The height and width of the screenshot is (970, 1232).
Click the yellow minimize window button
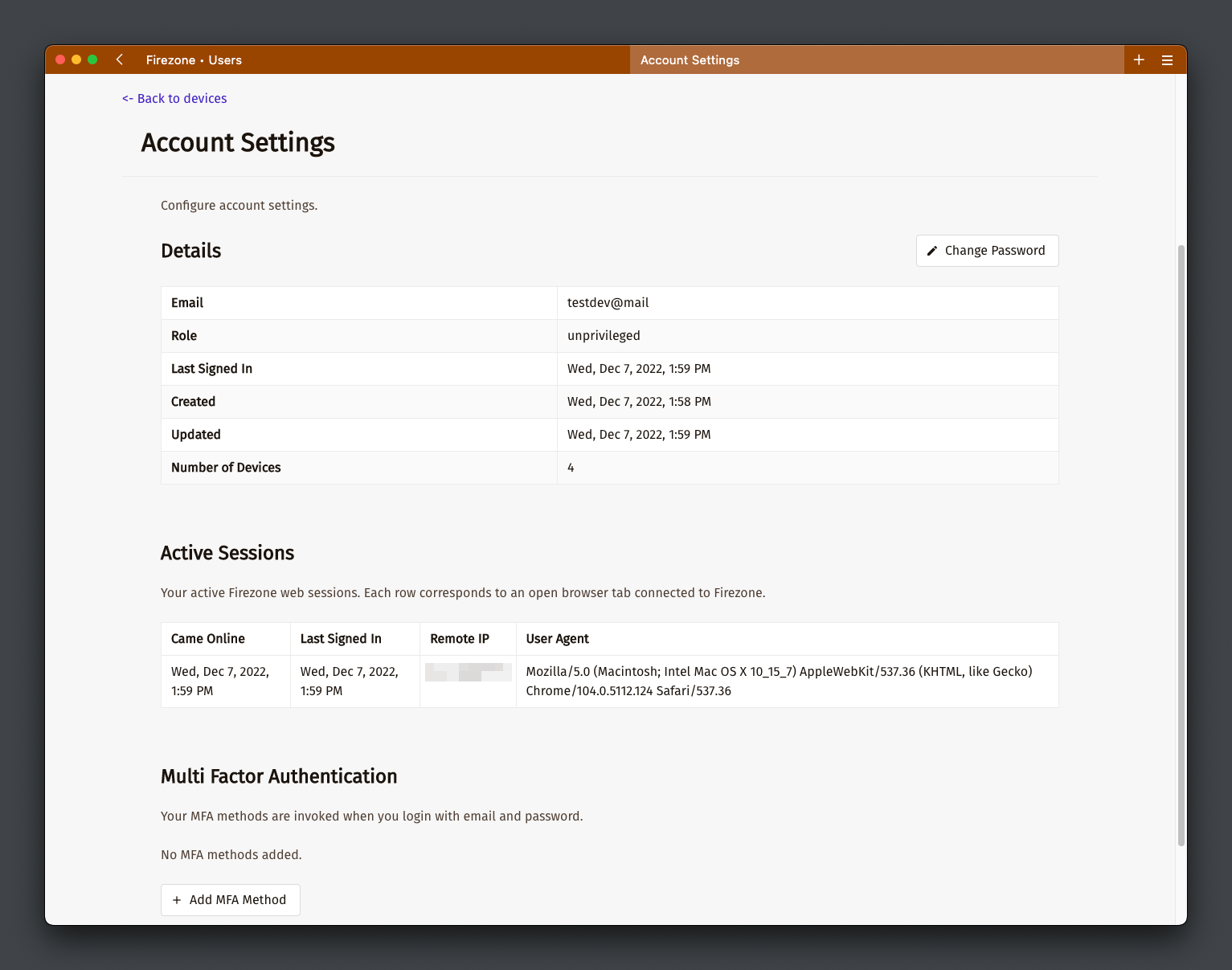(x=76, y=59)
